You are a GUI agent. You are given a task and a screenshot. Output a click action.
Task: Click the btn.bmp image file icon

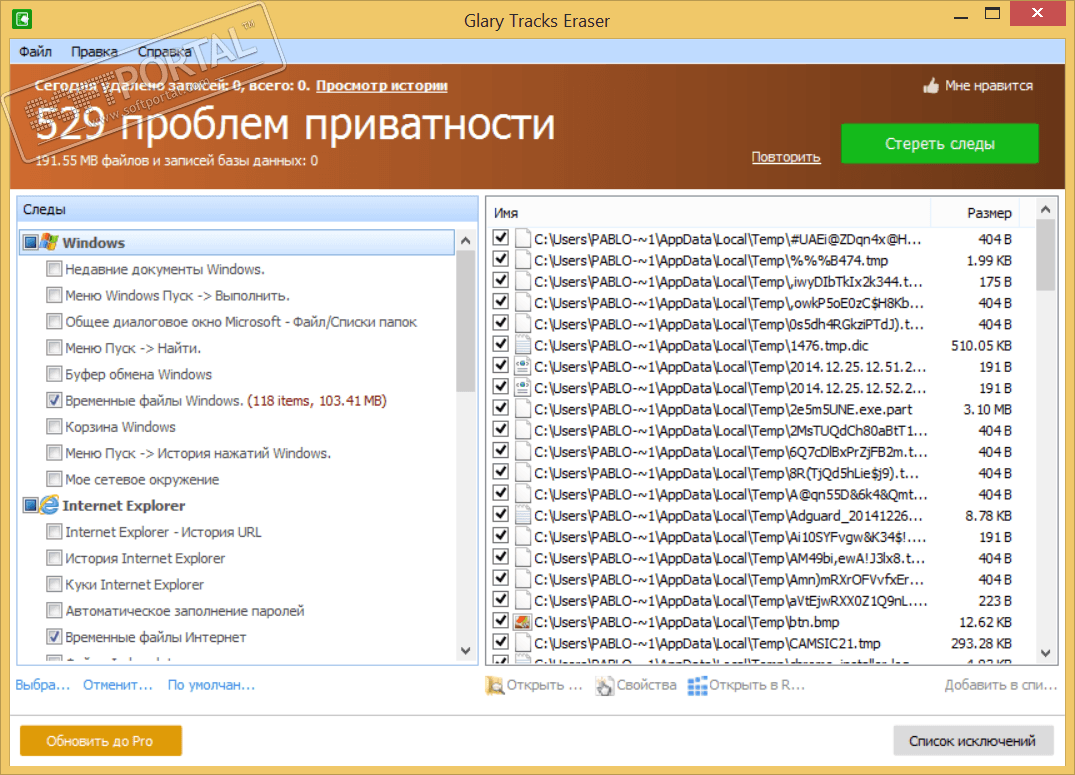tap(522, 622)
